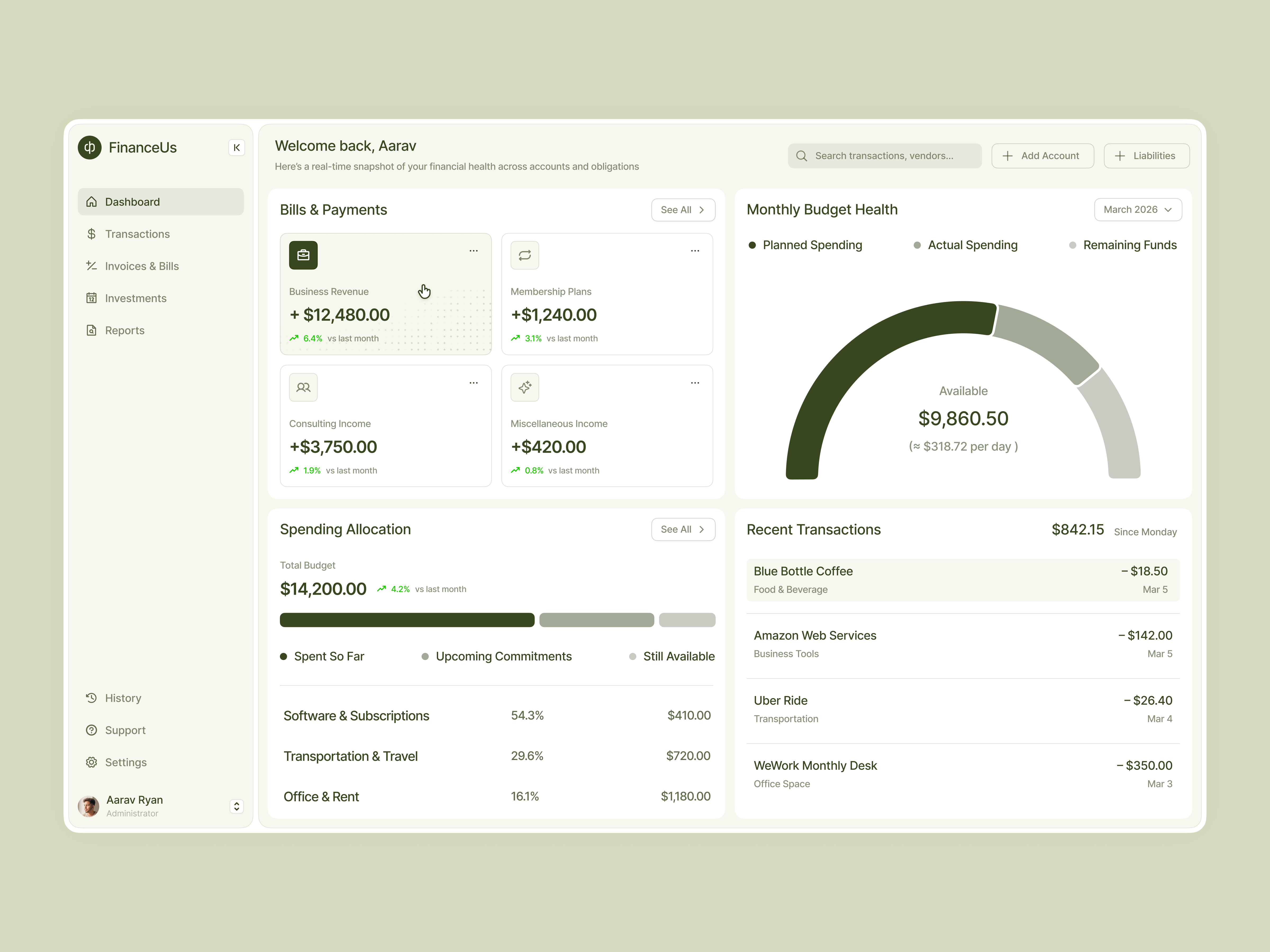Image resolution: width=1270 pixels, height=952 pixels.
Task: Select the Reports document icon
Action: [92, 330]
